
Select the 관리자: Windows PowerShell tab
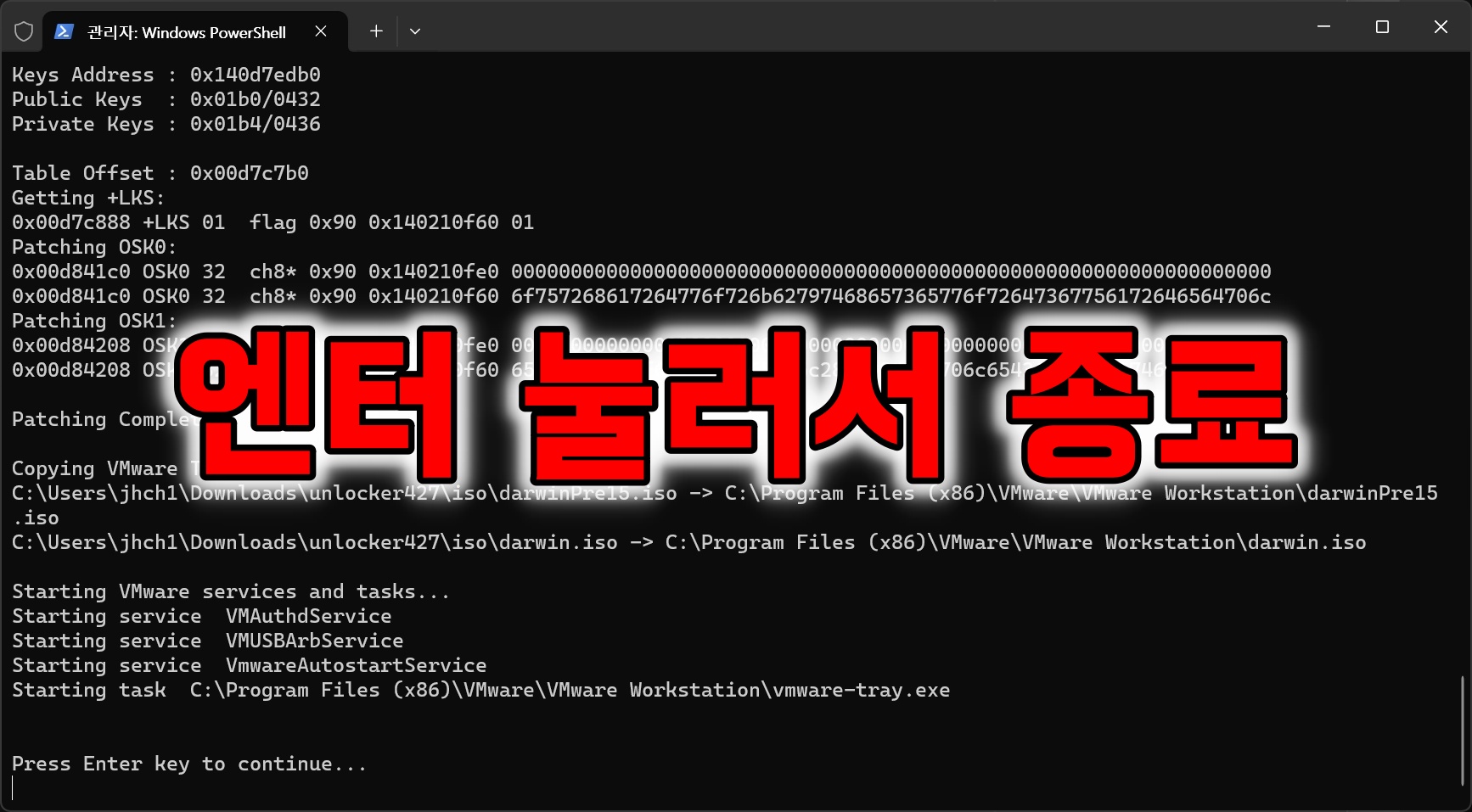[195, 31]
